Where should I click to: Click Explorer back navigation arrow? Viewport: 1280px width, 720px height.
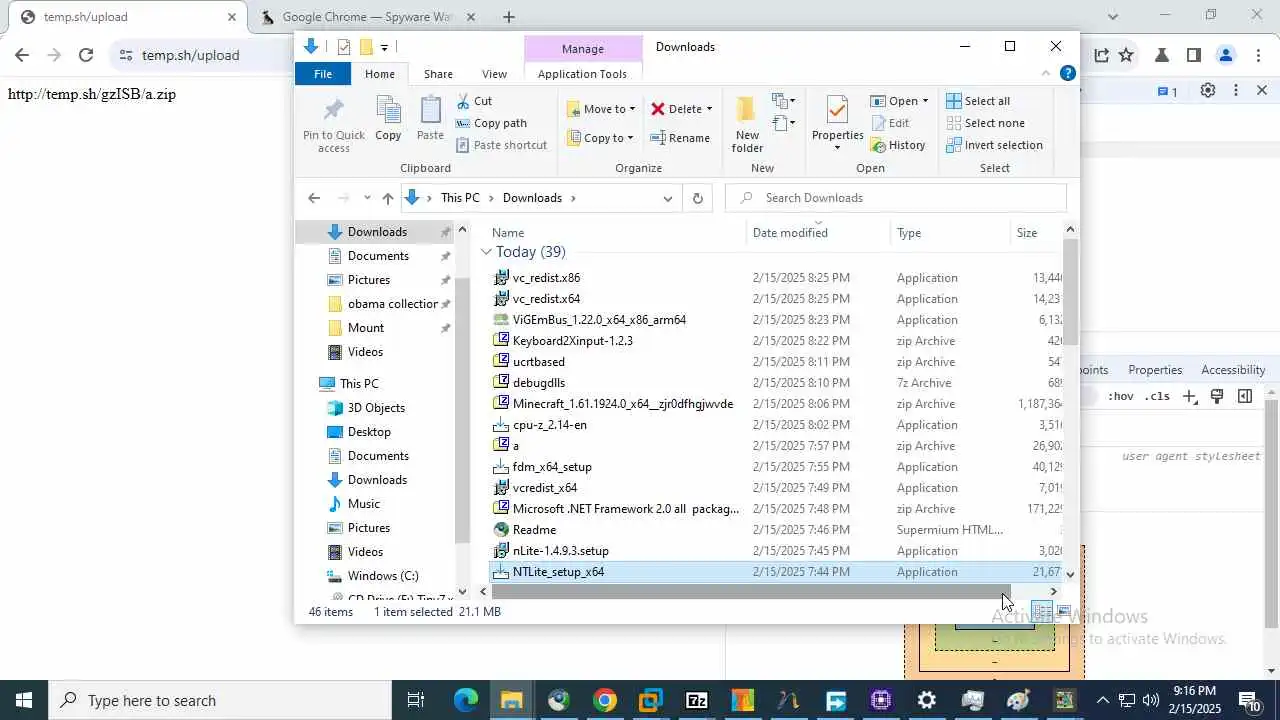tap(314, 198)
